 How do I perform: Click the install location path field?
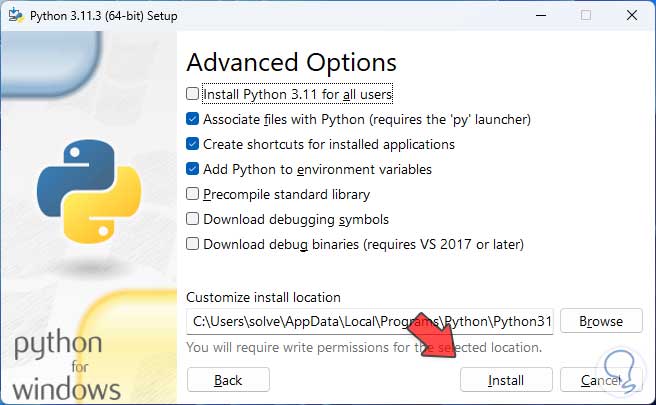(369, 321)
